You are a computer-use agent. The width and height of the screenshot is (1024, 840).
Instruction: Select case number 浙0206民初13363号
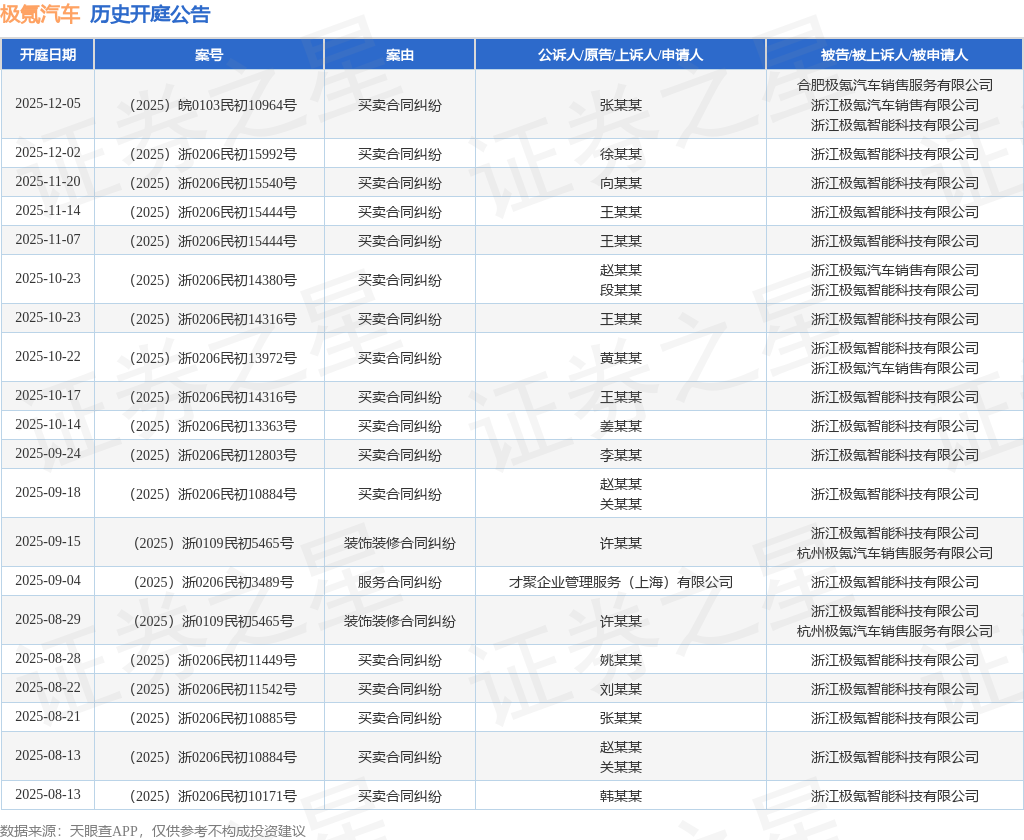(209, 427)
